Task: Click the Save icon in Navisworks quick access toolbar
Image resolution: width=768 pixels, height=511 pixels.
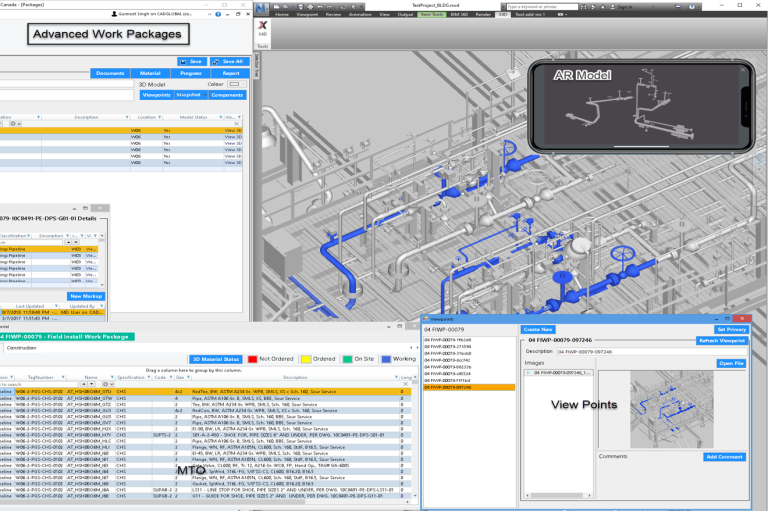Action: (x=302, y=7)
